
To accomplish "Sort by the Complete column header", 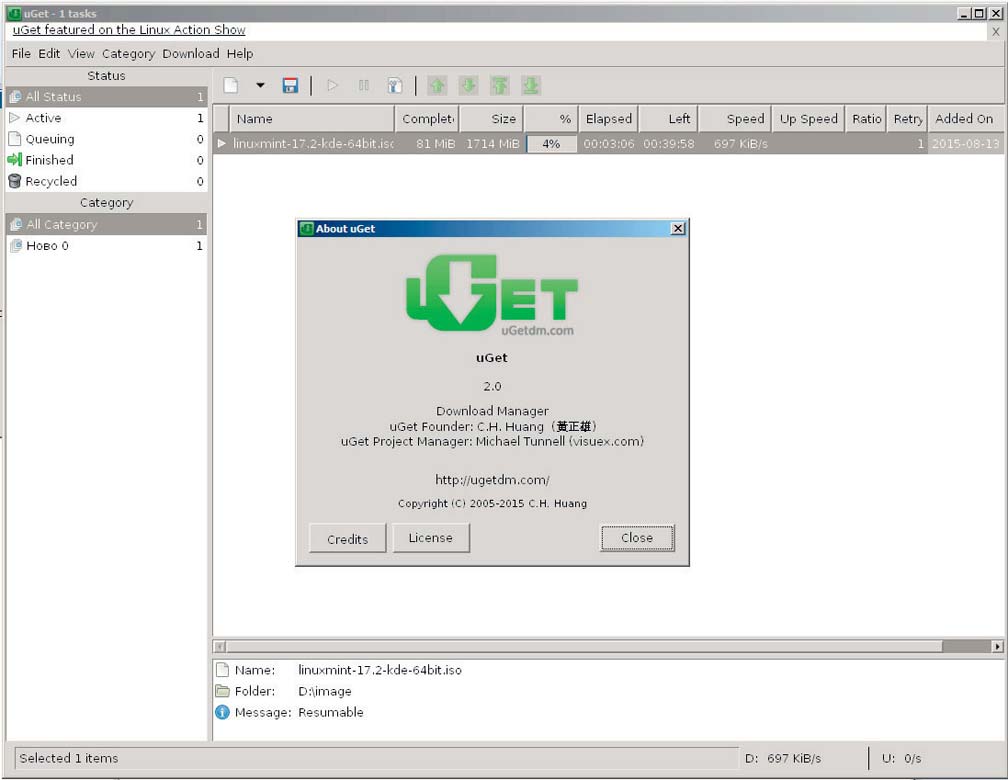I will (x=428, y=119).
